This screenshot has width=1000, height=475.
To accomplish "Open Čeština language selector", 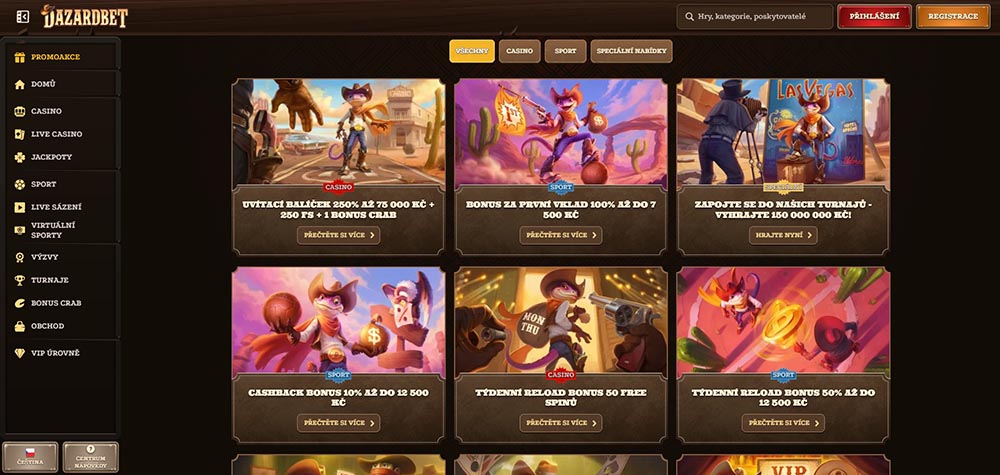I will 30,457.
